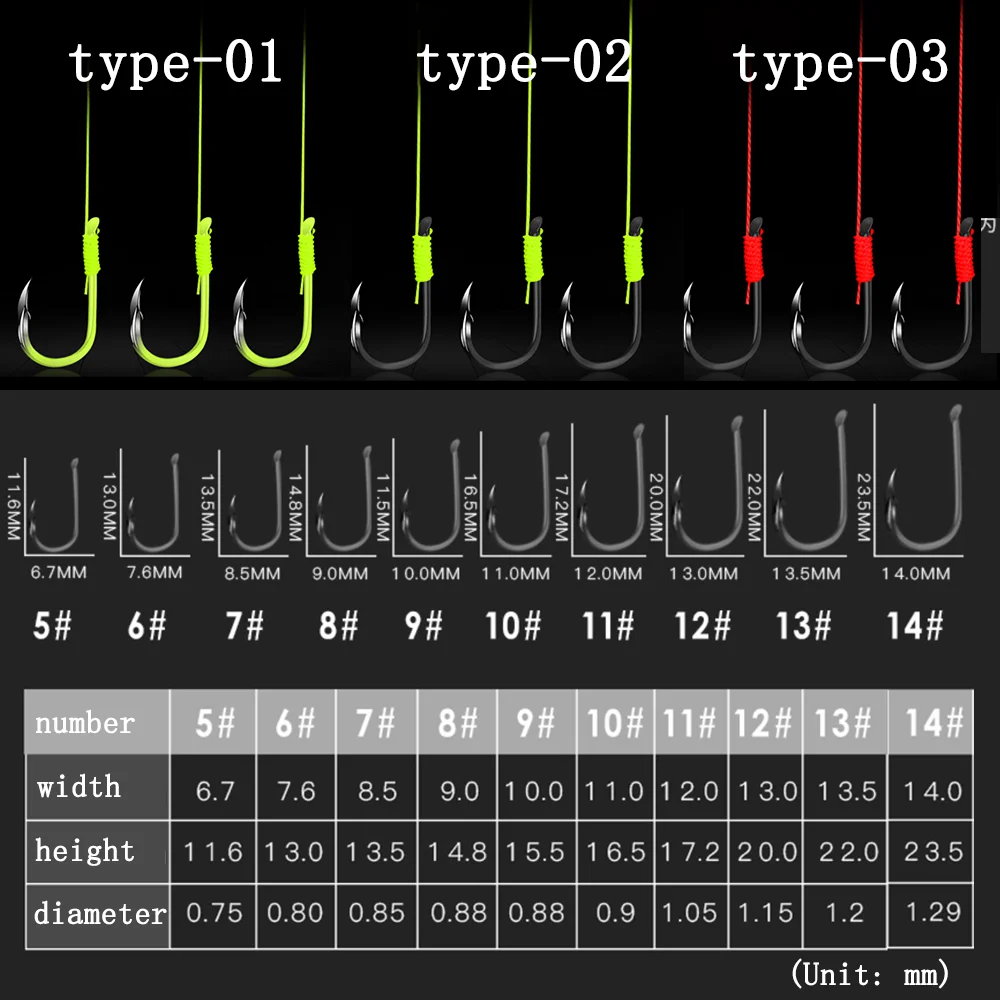Image resolution: width=1000 pixels, height=1000 pixels.
Task: Click the vertical 11.6MM height label
Action: [x=13, y=506]
